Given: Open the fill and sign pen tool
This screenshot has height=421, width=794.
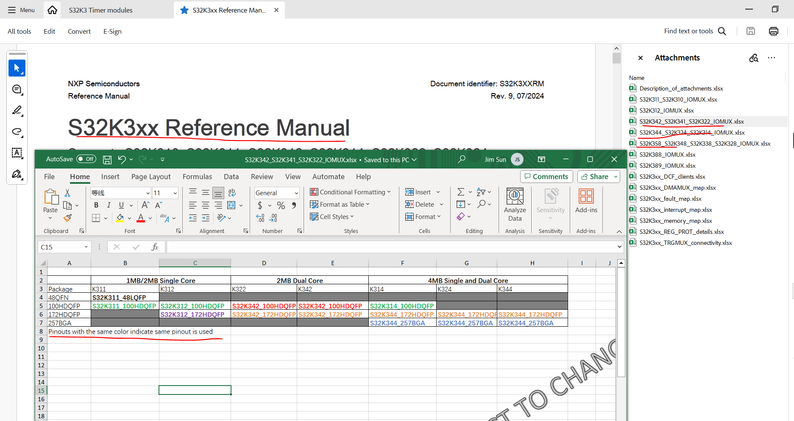Looking at the screenshot, I should pos(17,174).
